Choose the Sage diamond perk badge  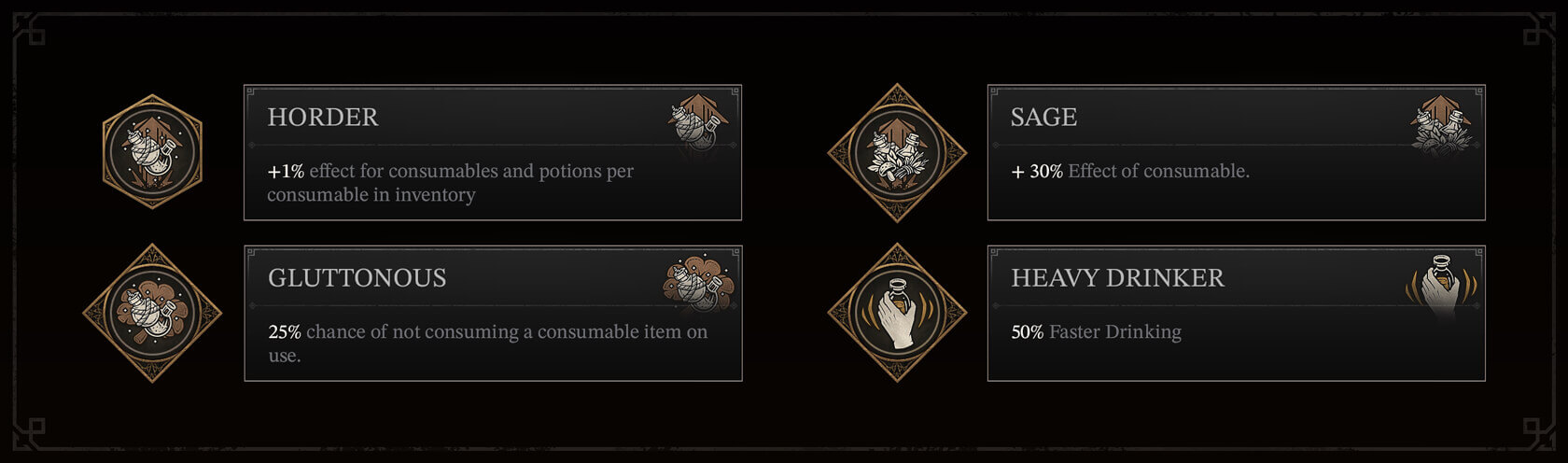click(897, 152)
